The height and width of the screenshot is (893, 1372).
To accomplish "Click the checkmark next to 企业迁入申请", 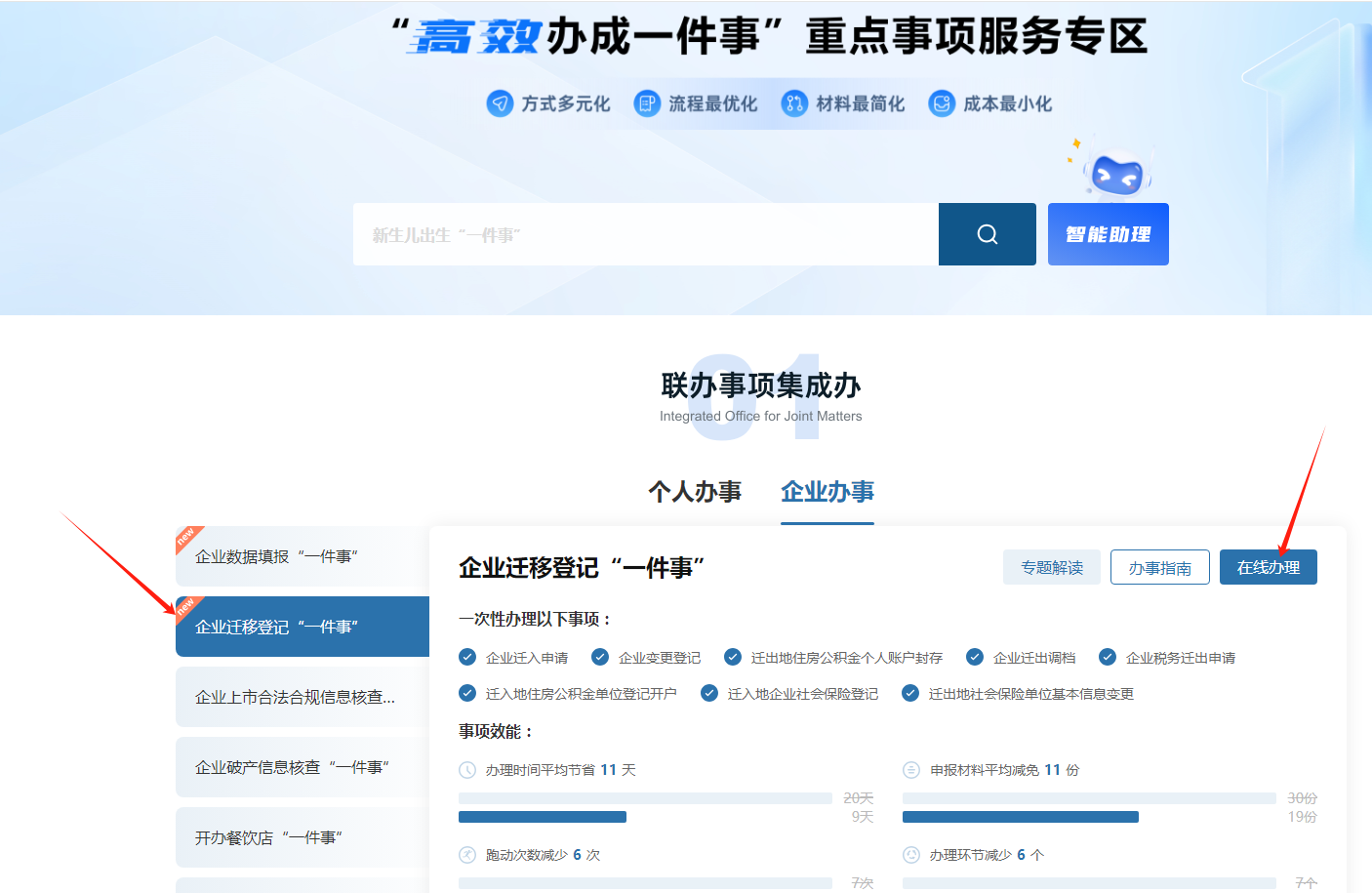I will pos(467,657).
